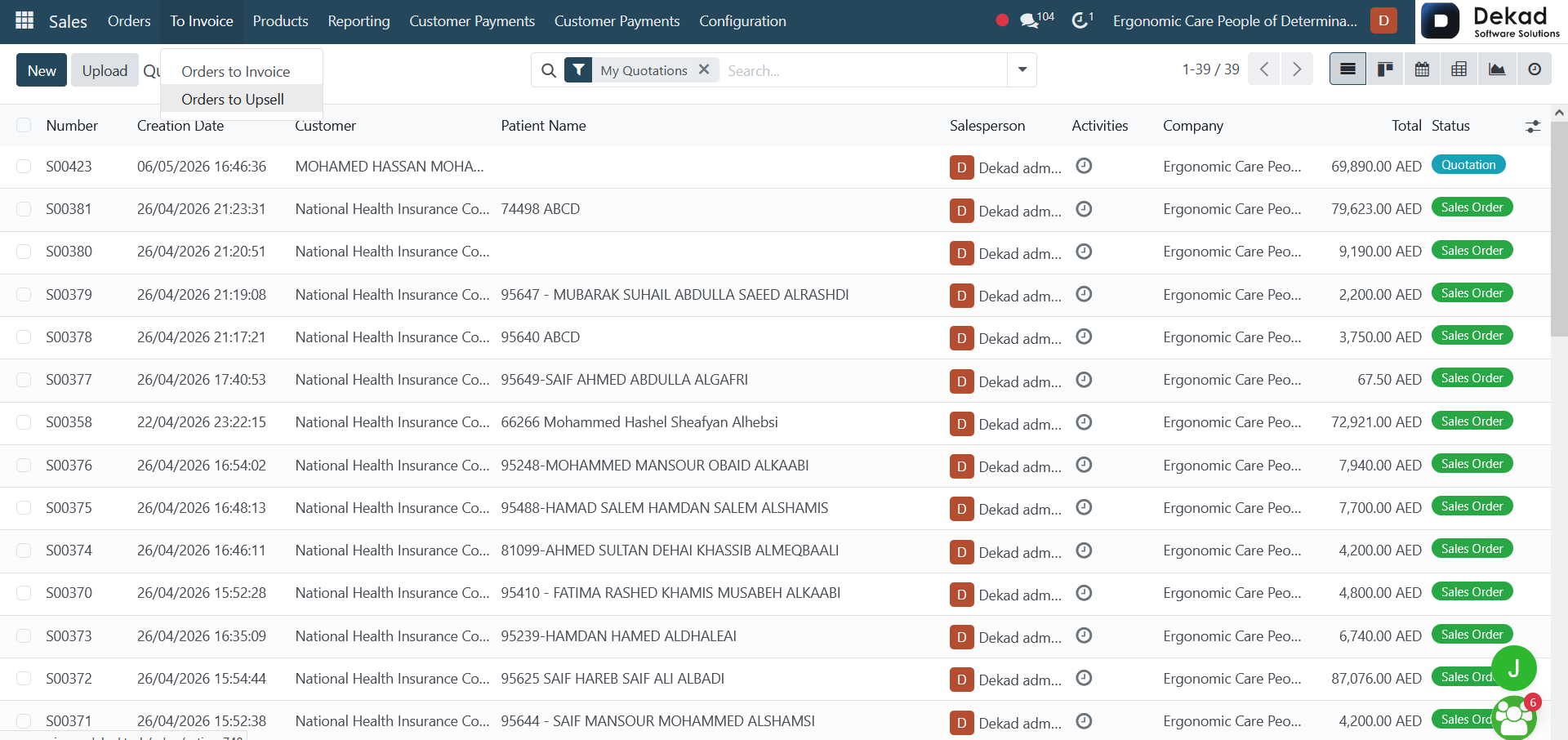The height and width of the screenshot is (740, 1568).
Task: Tick the checkbox for order S00376
Action: (x=24, y=465)
